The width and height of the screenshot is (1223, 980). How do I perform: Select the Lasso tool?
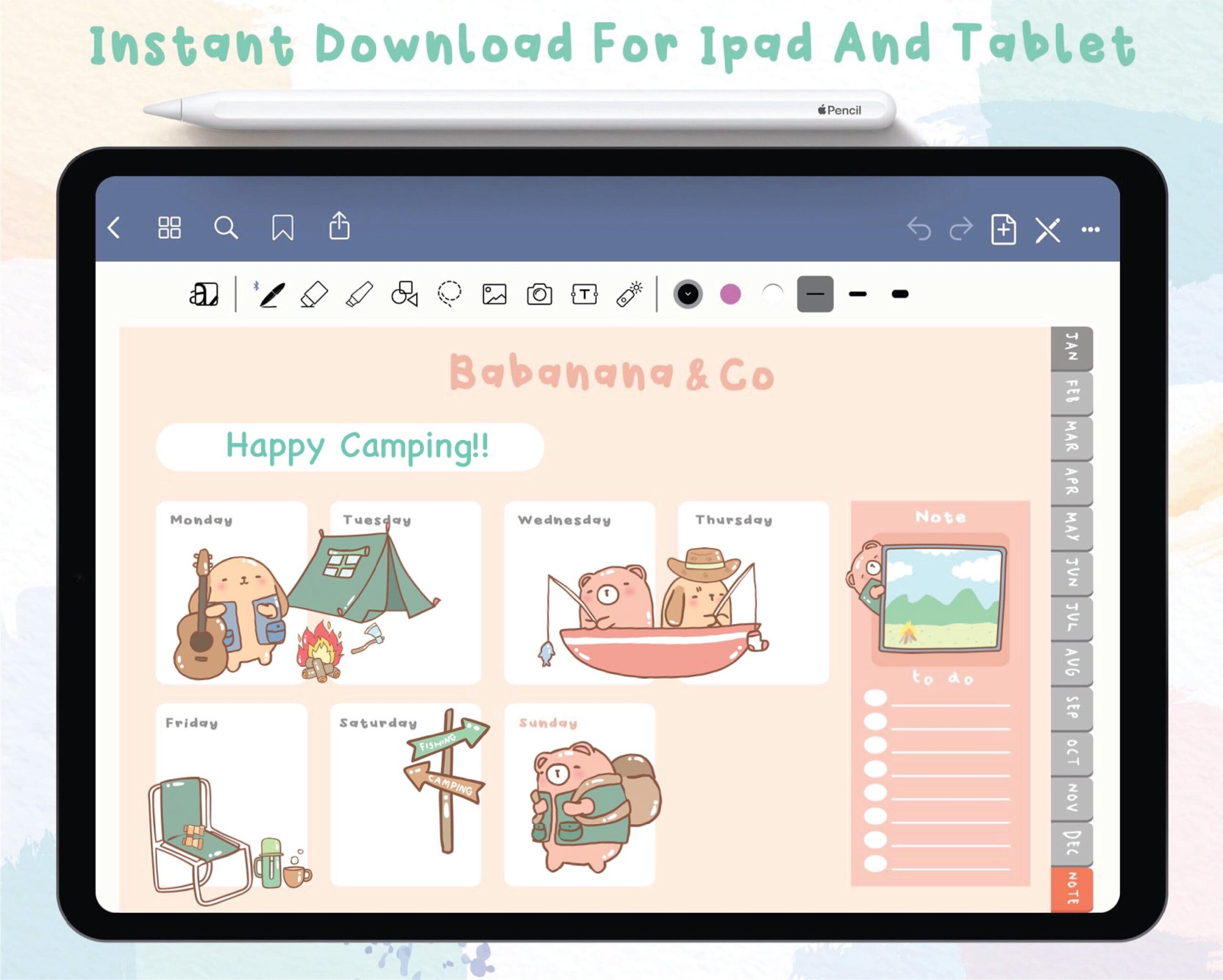449,294
